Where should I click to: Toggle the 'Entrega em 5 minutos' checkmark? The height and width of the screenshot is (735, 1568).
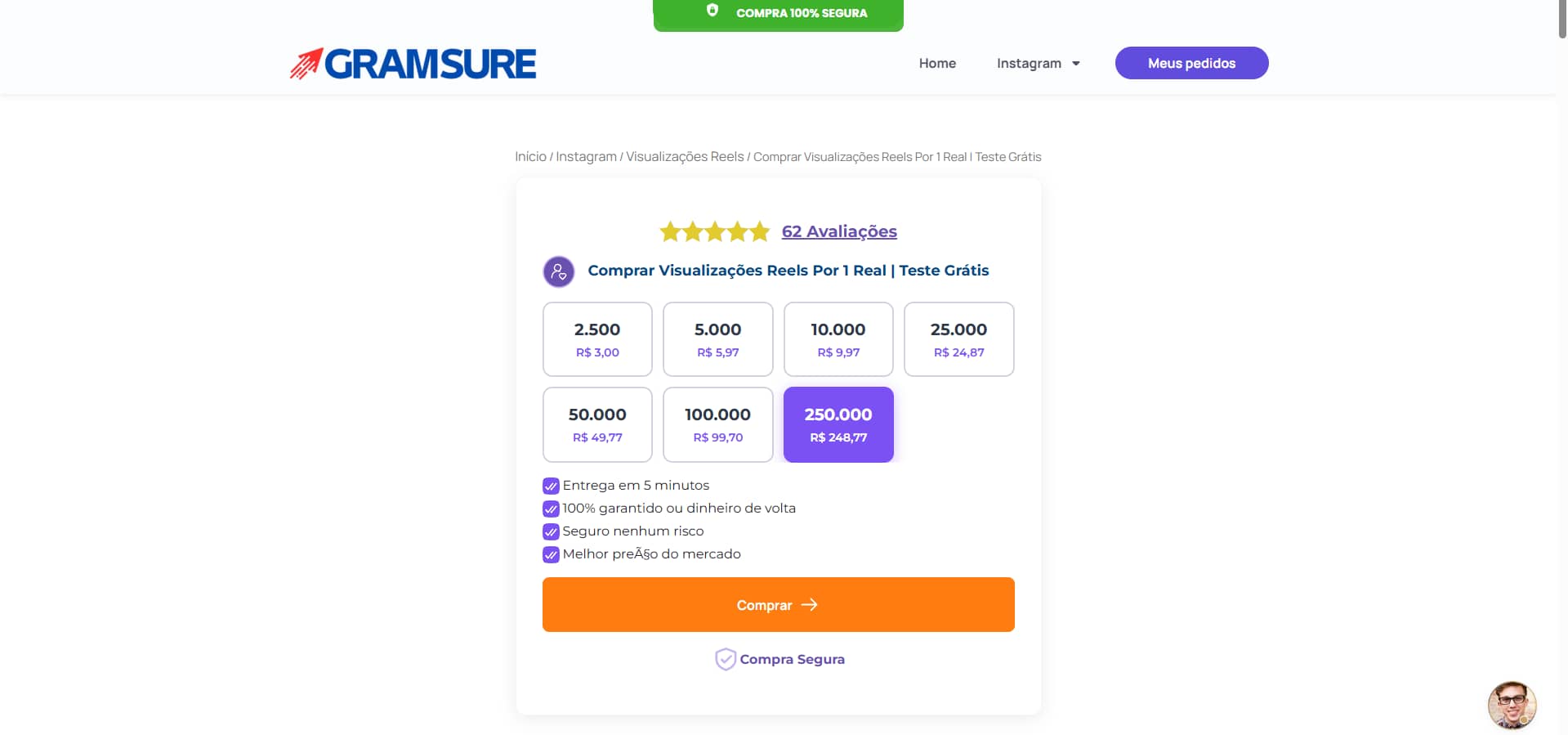point(549,486)
